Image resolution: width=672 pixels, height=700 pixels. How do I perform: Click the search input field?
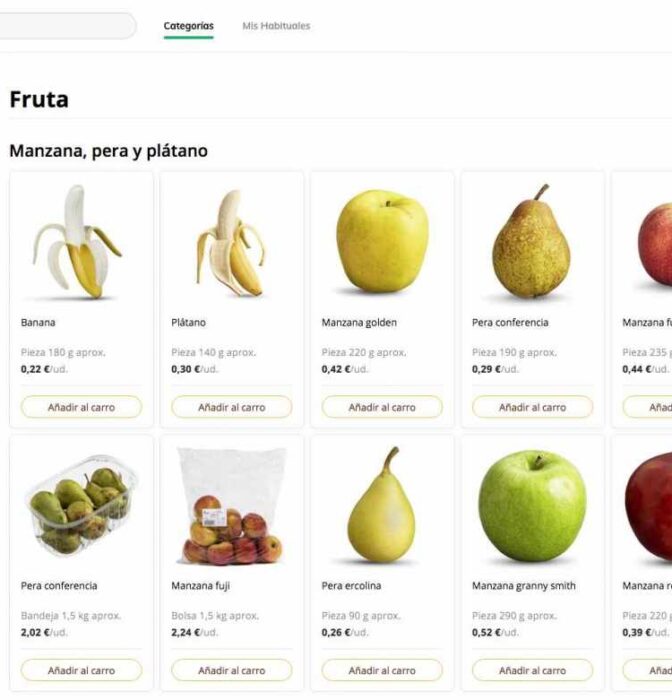66,26
